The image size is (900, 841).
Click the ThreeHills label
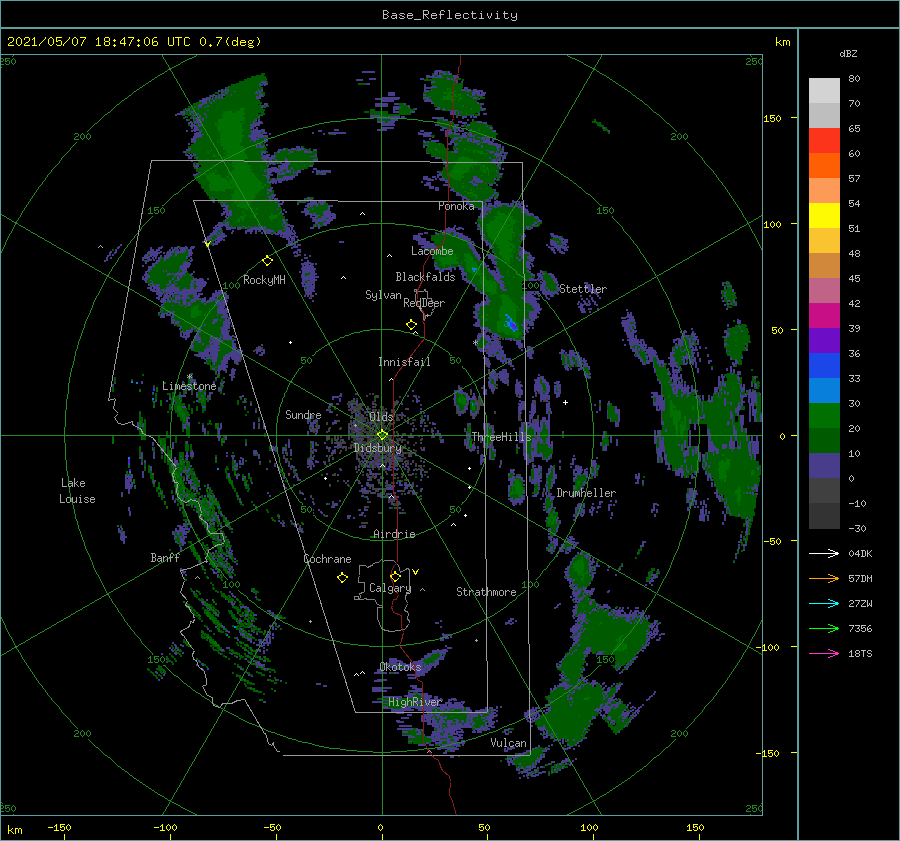click(x=502, y=437)
